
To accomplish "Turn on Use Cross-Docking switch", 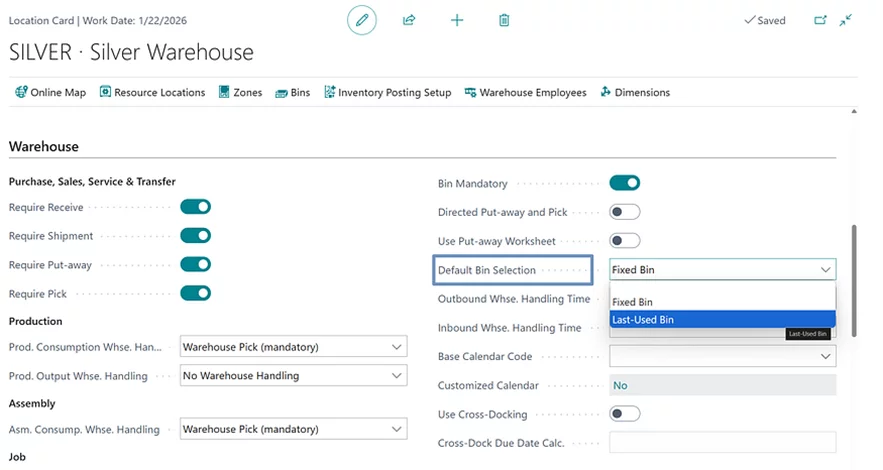I will point(625,414).
